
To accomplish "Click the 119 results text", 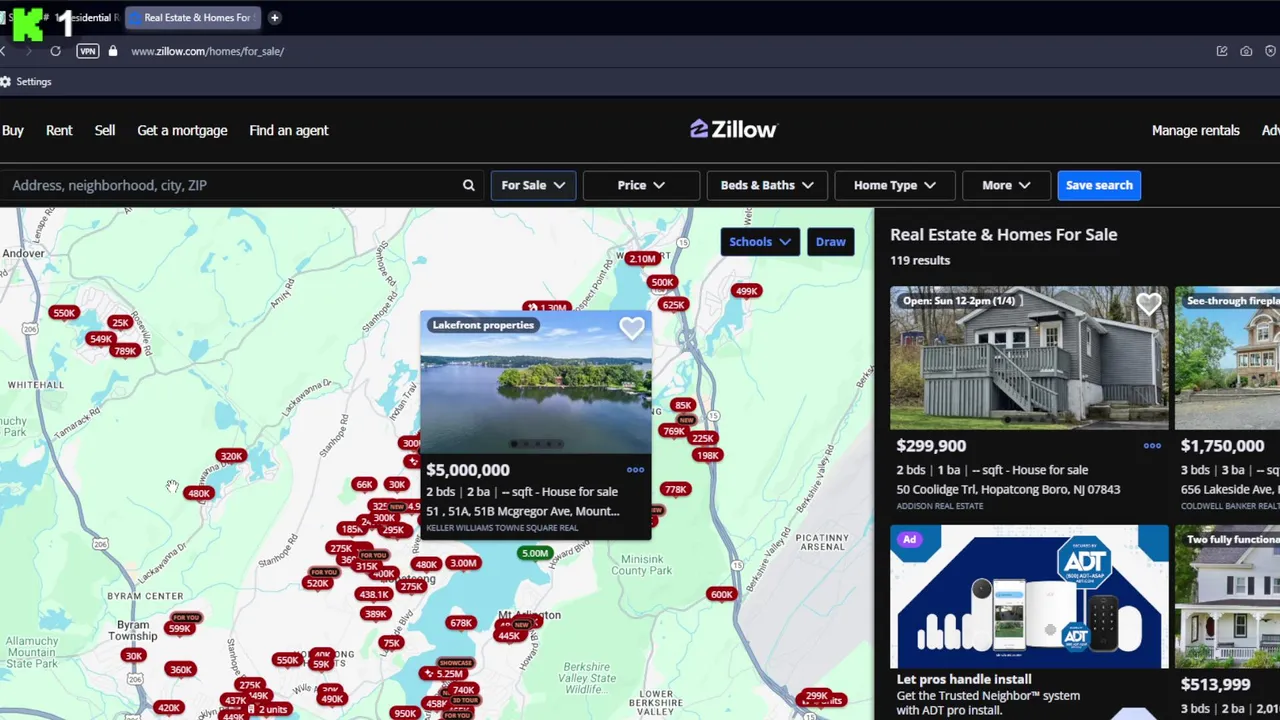I will click(920, 260).
